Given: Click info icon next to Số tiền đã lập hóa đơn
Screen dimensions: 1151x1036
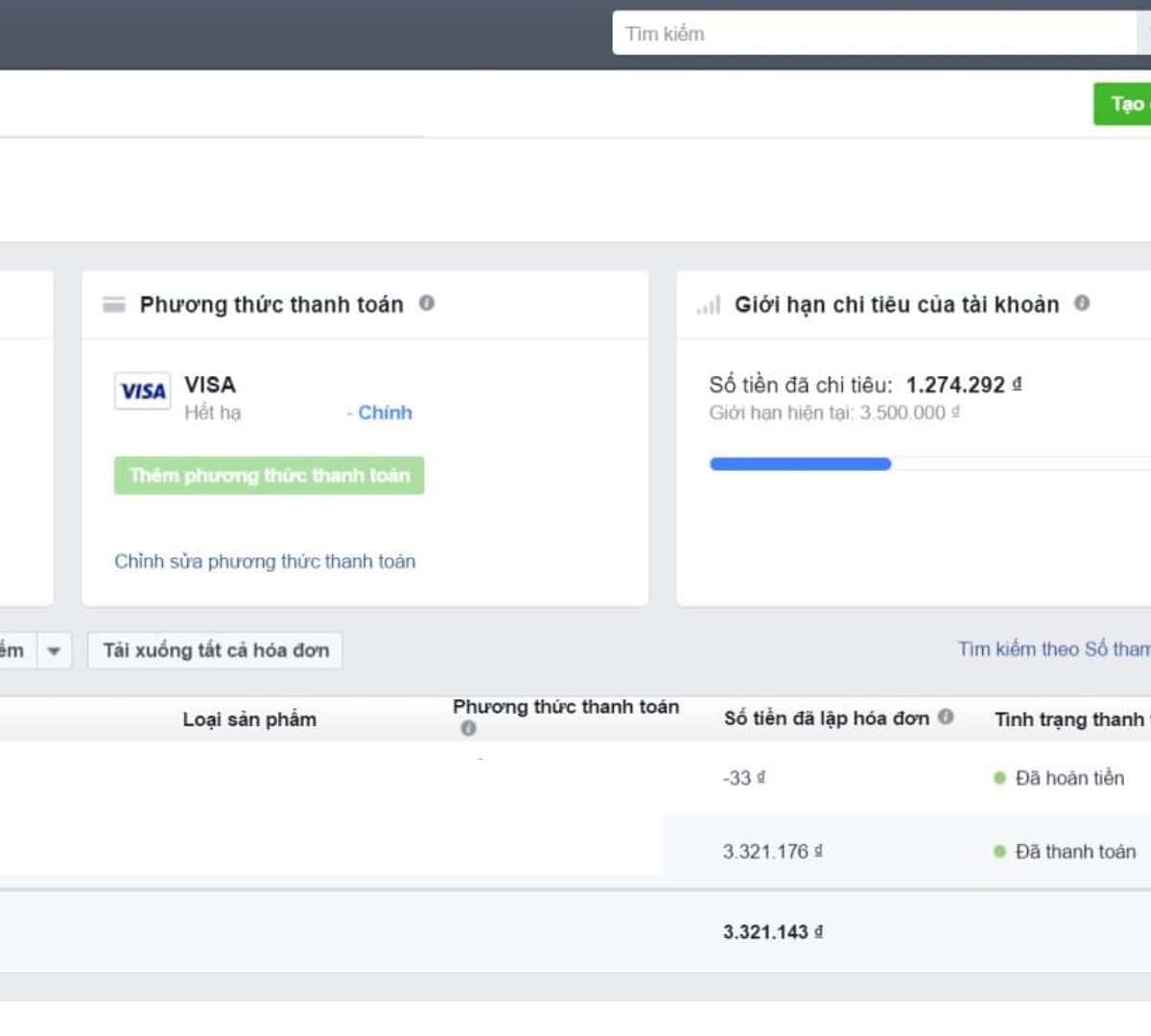Looking at the screenshot, I should (x=946, y=717).
